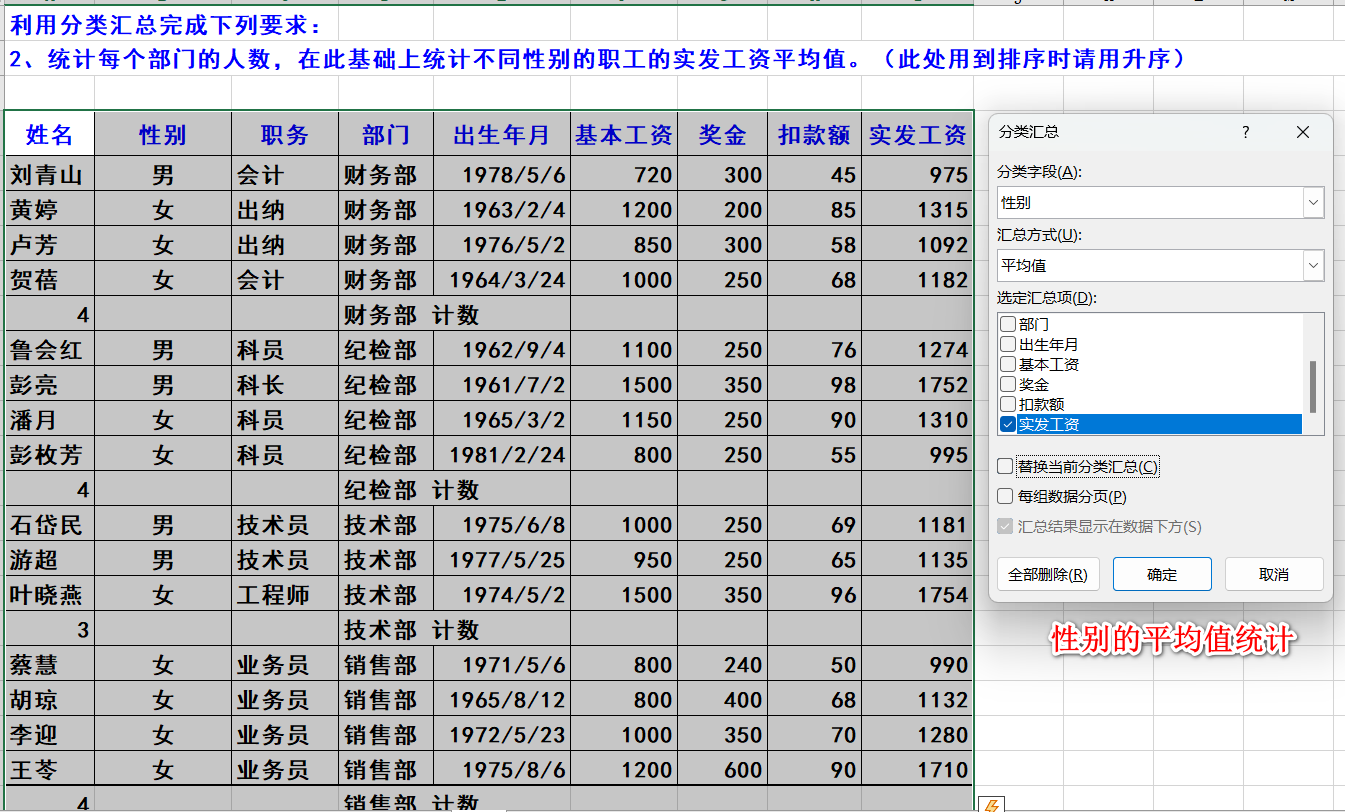Check the 部门 summary item checkbox
Image resolution: width=1345 pixels, height=812 pixels.
[1008, 325]
